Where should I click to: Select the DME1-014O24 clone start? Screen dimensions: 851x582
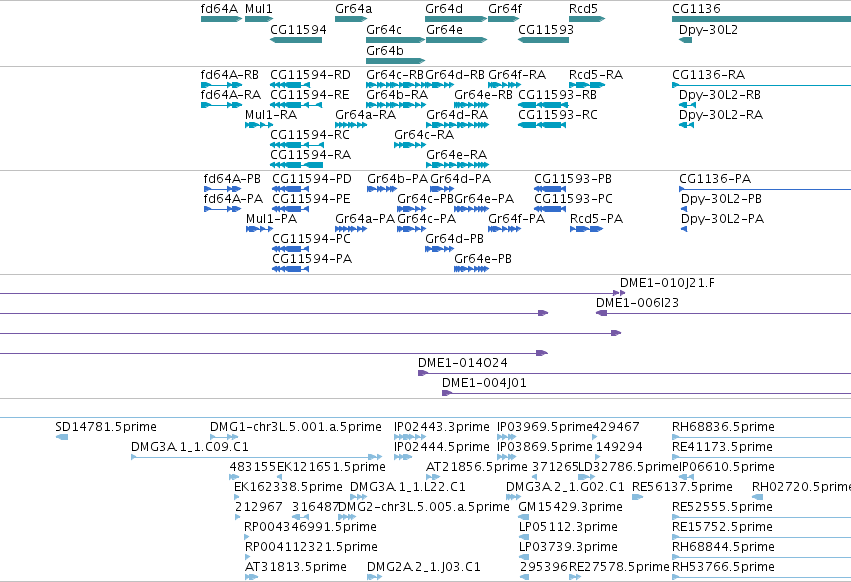pyautogui.click(x=423, y=373)
